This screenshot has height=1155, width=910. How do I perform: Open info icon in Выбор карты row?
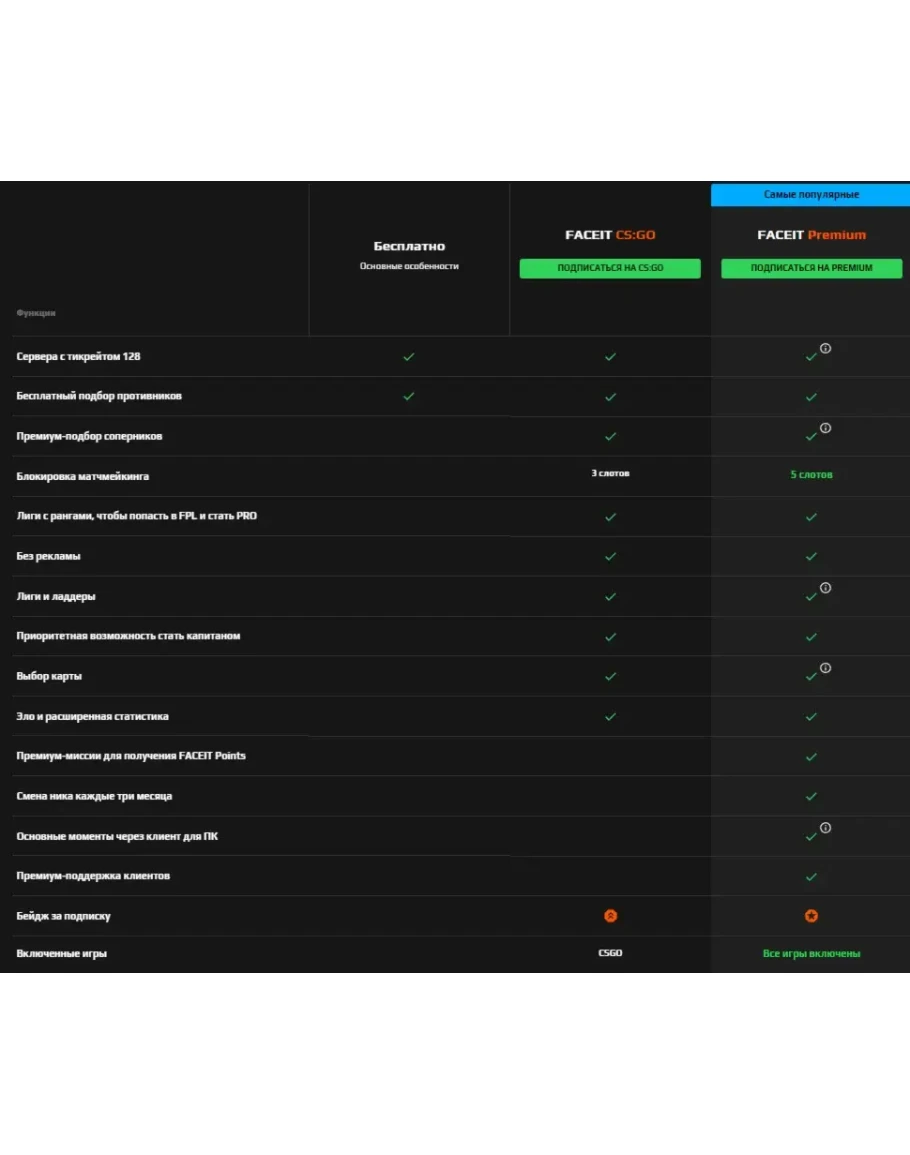click(x=826, y=668)
